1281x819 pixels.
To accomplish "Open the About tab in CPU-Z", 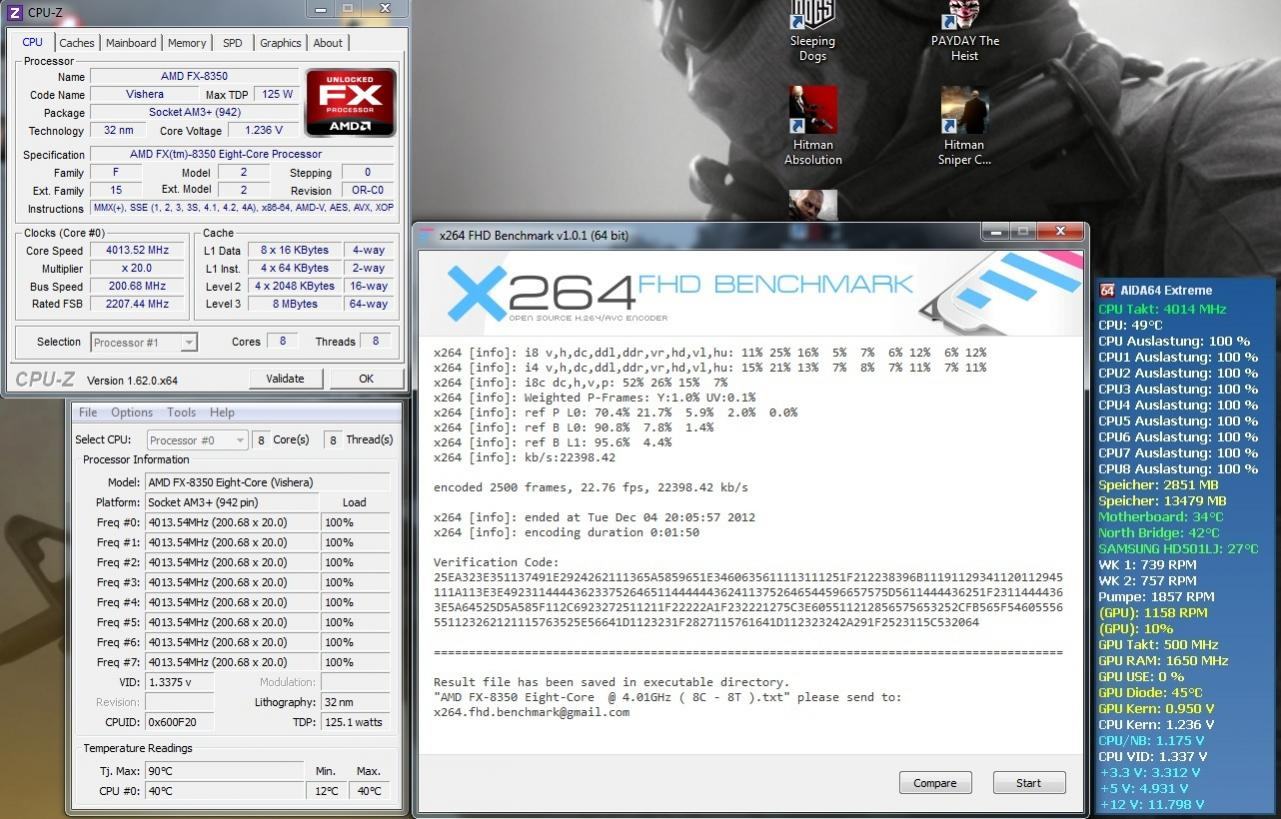I will (328, 43).
